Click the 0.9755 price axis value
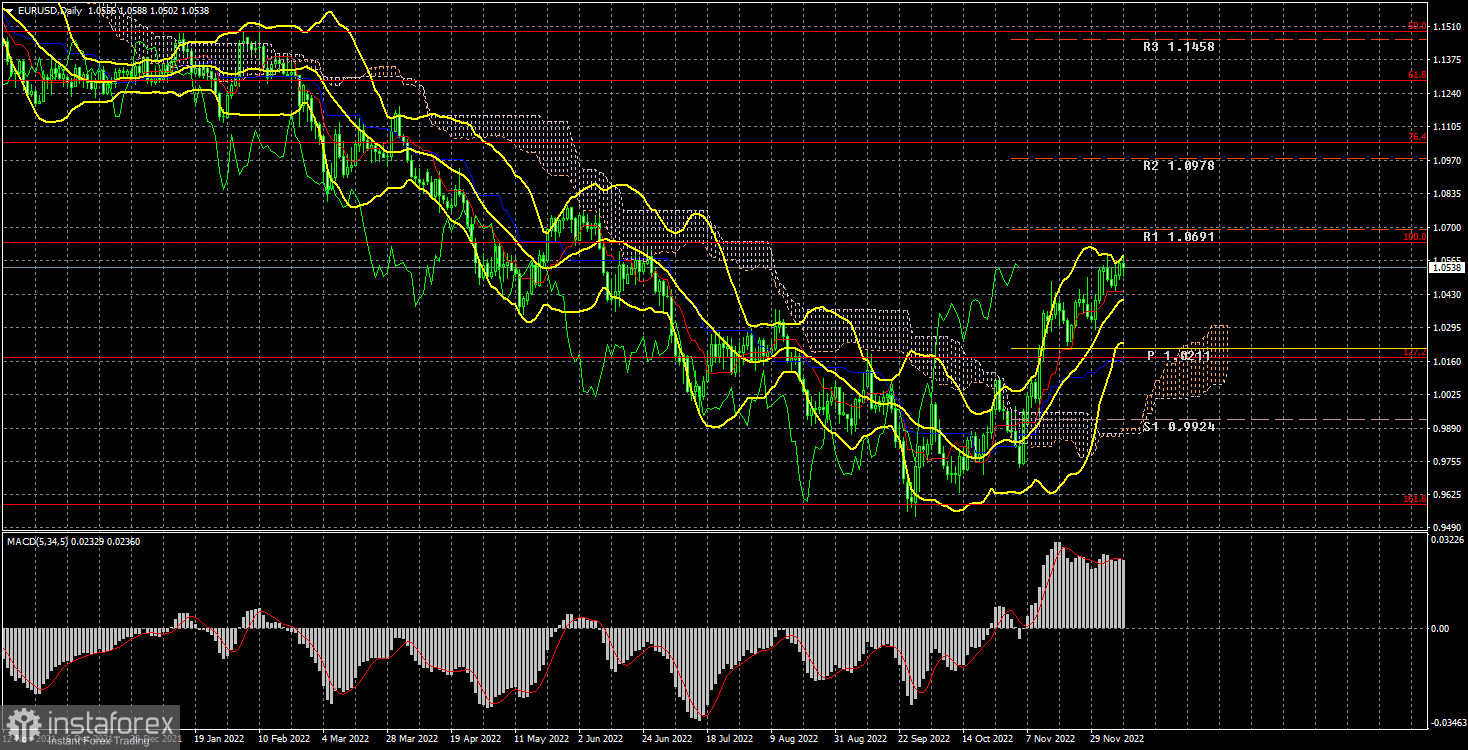 coord(1447,461)
